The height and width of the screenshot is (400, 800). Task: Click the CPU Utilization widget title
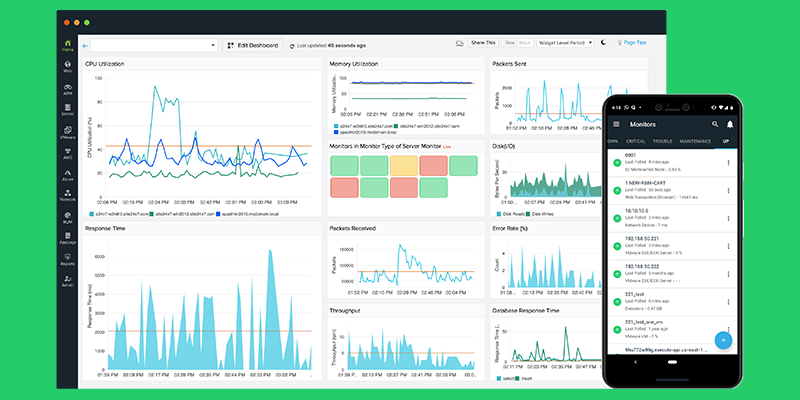coord(105,64)
